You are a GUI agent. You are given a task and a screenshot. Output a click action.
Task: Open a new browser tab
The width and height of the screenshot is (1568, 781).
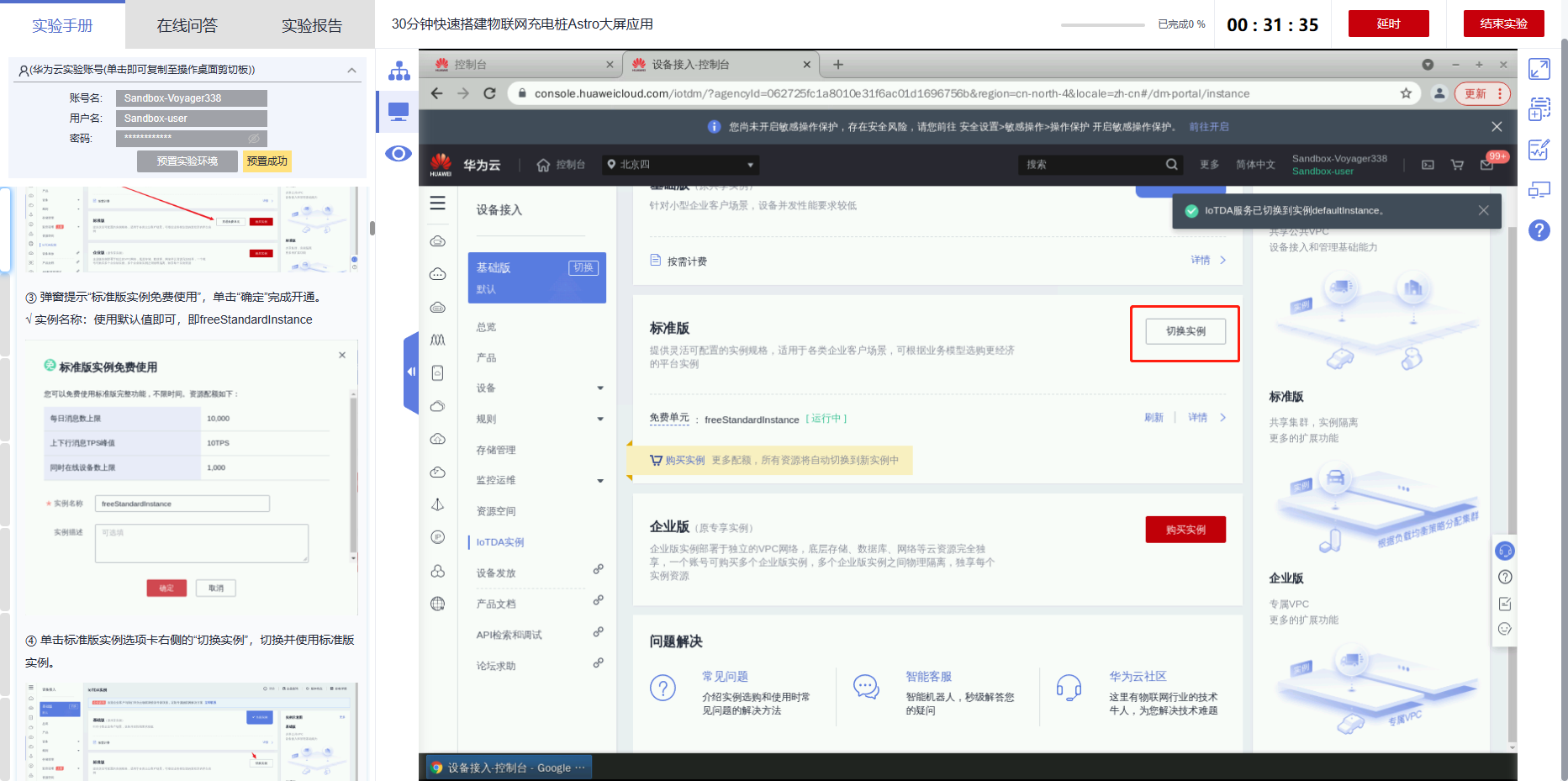click(x=838, y=65)
